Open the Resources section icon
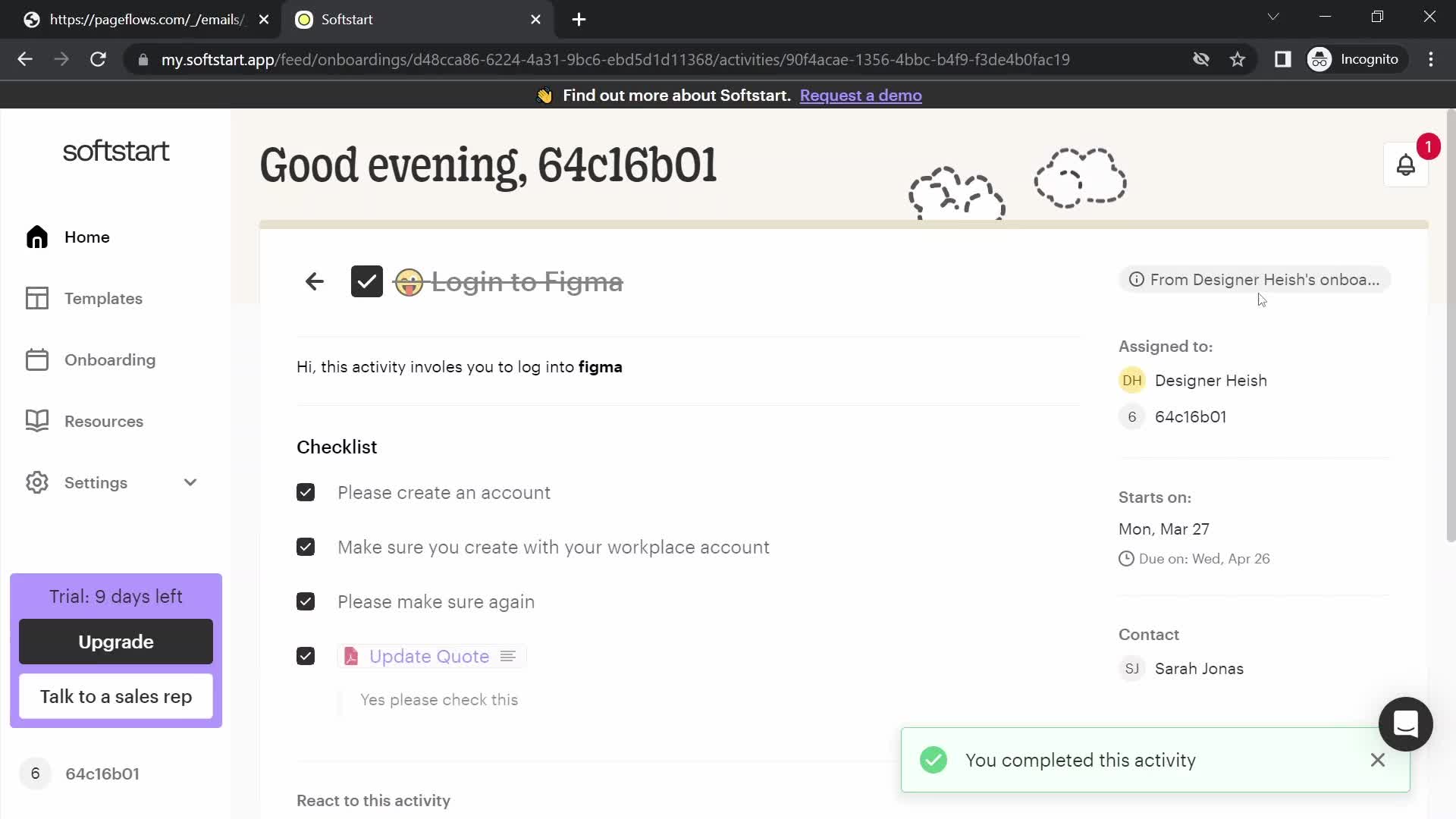The height and width of the screenshot is (819, 1456). click(x=37, y=421)
